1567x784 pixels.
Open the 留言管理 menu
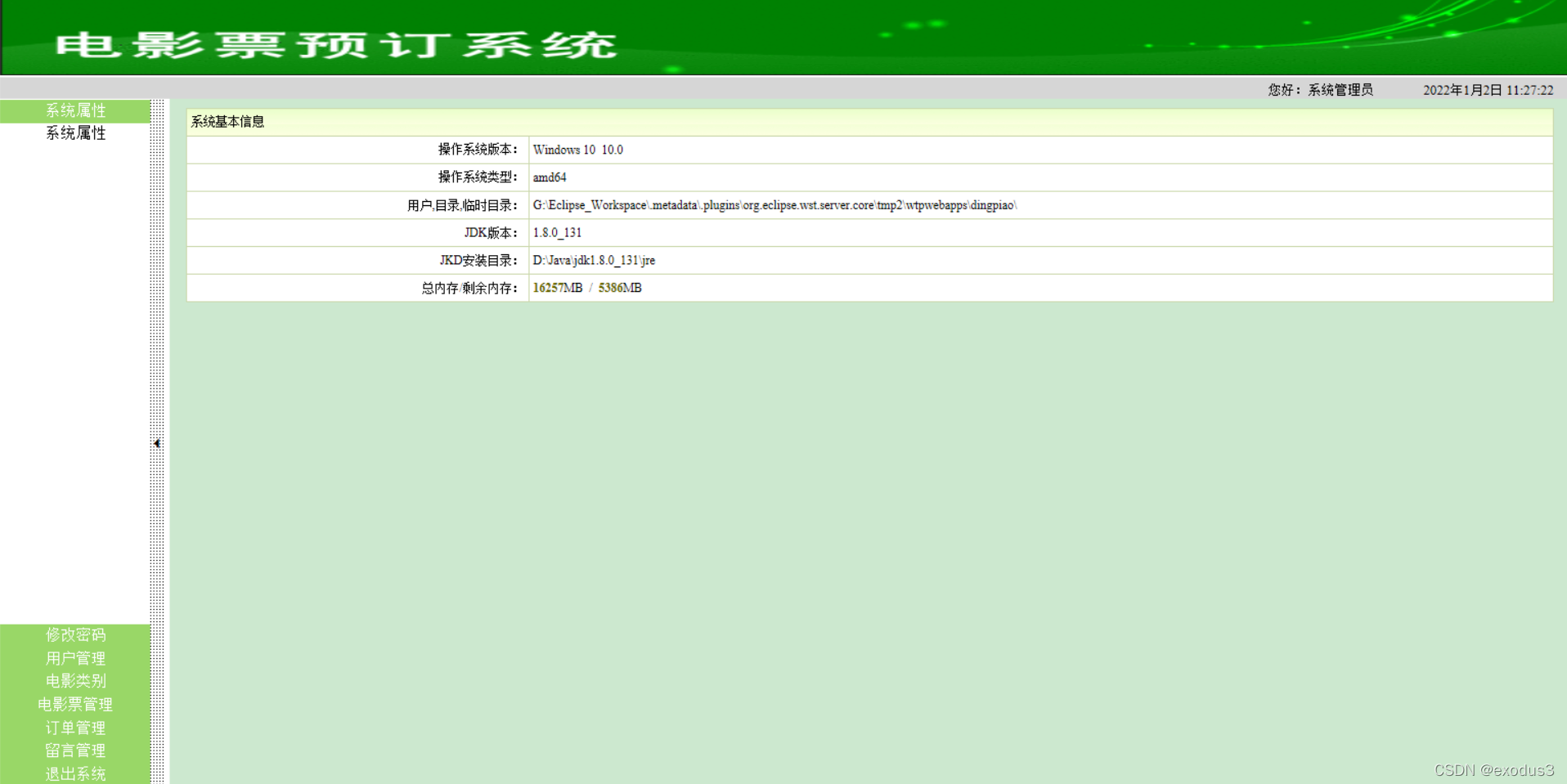click(75, 750)
